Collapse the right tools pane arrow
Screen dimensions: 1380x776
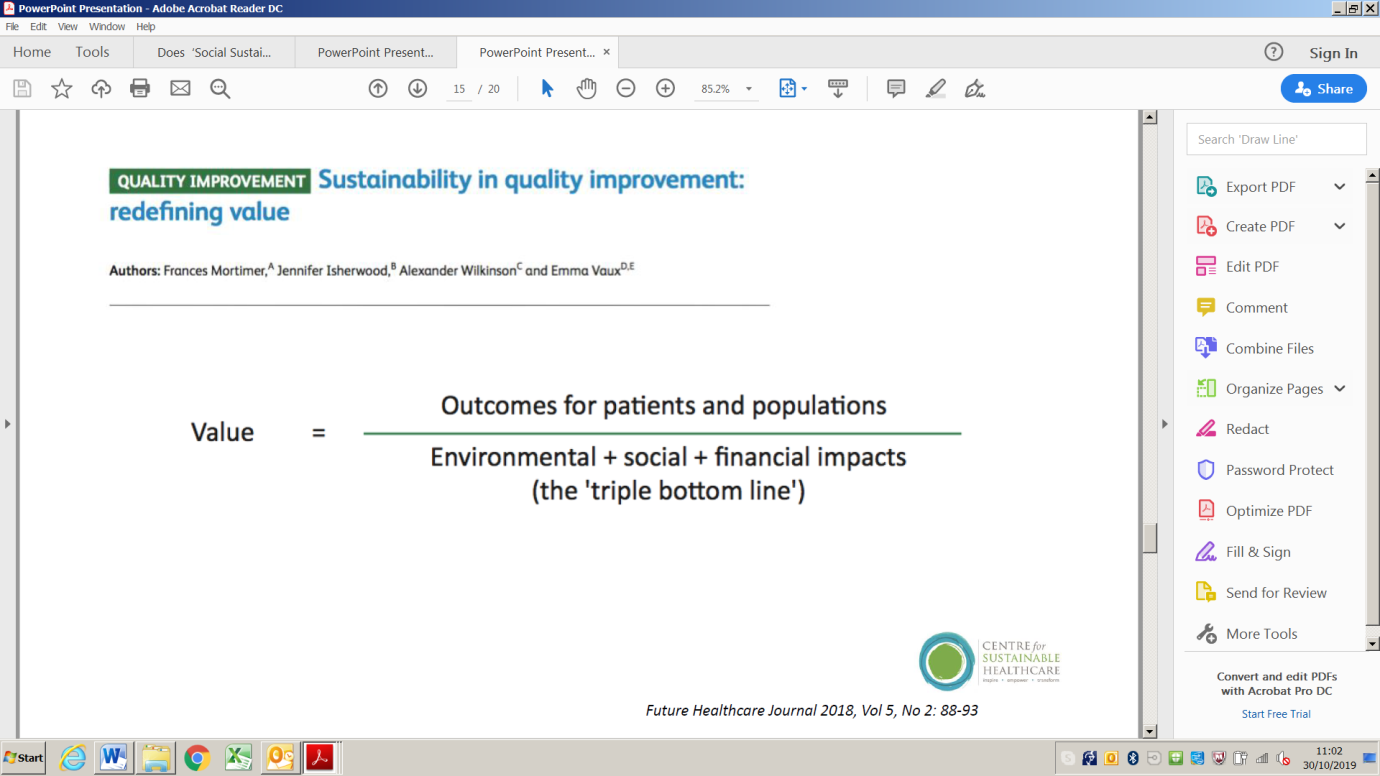click(x=1164, y=424)
